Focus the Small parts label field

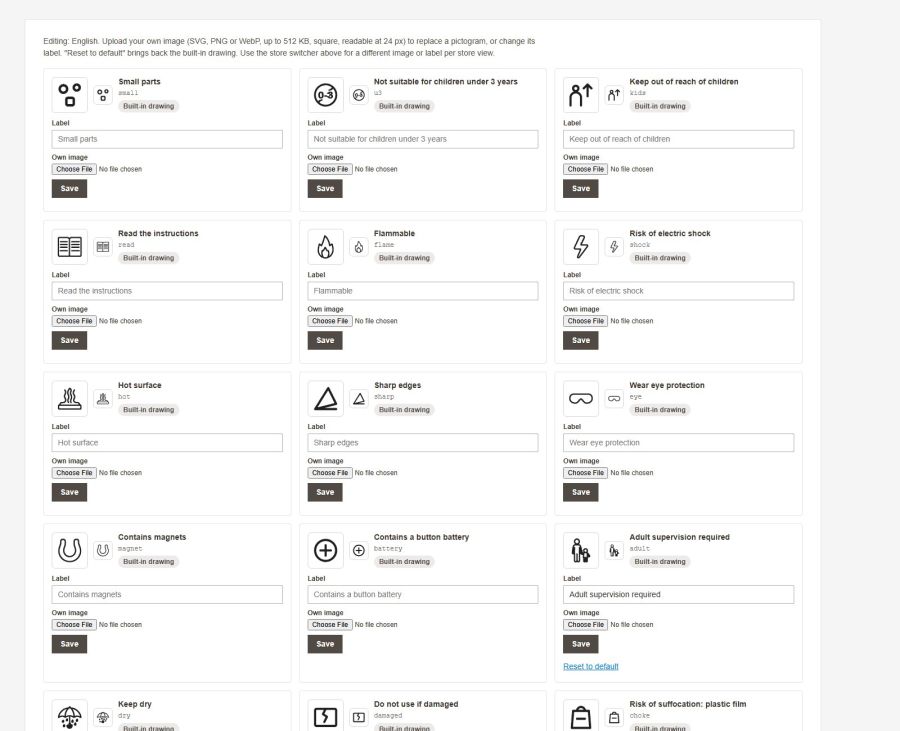(x=167, y=139)
